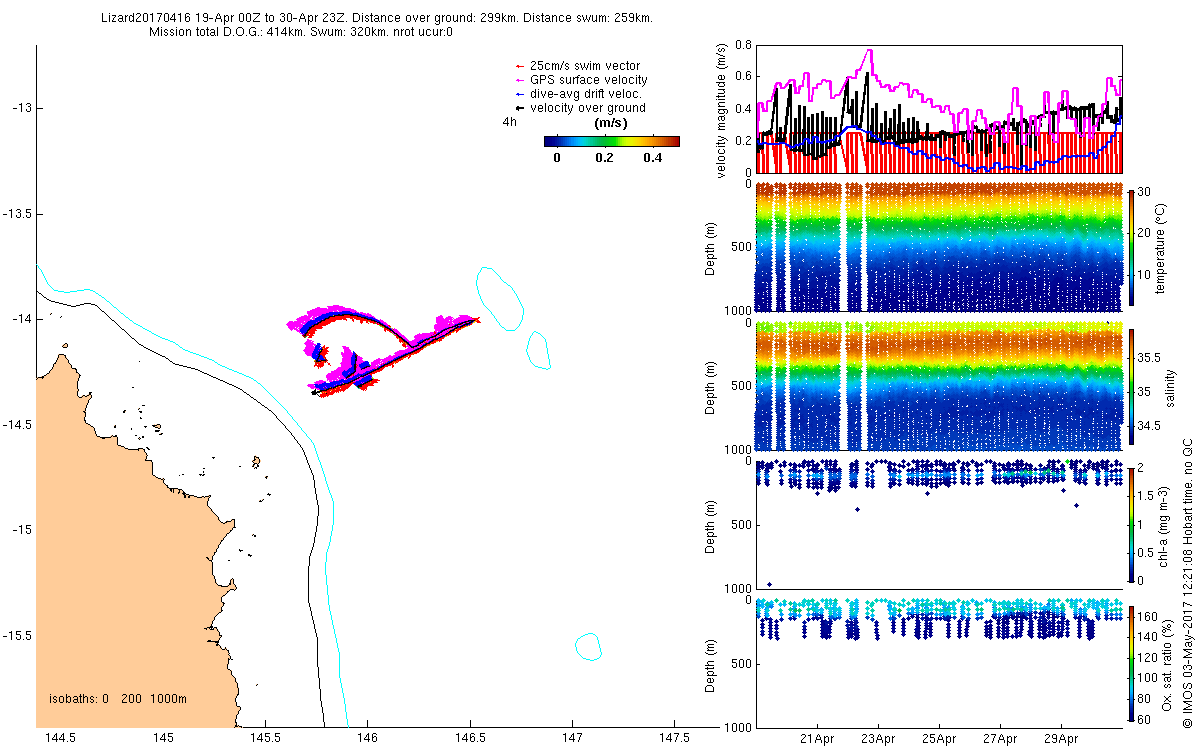Image resolution: width=1200 pixels, height=750 pixels.
Task: Click the eastern tip of the glider track
Action: coord(477,320)
